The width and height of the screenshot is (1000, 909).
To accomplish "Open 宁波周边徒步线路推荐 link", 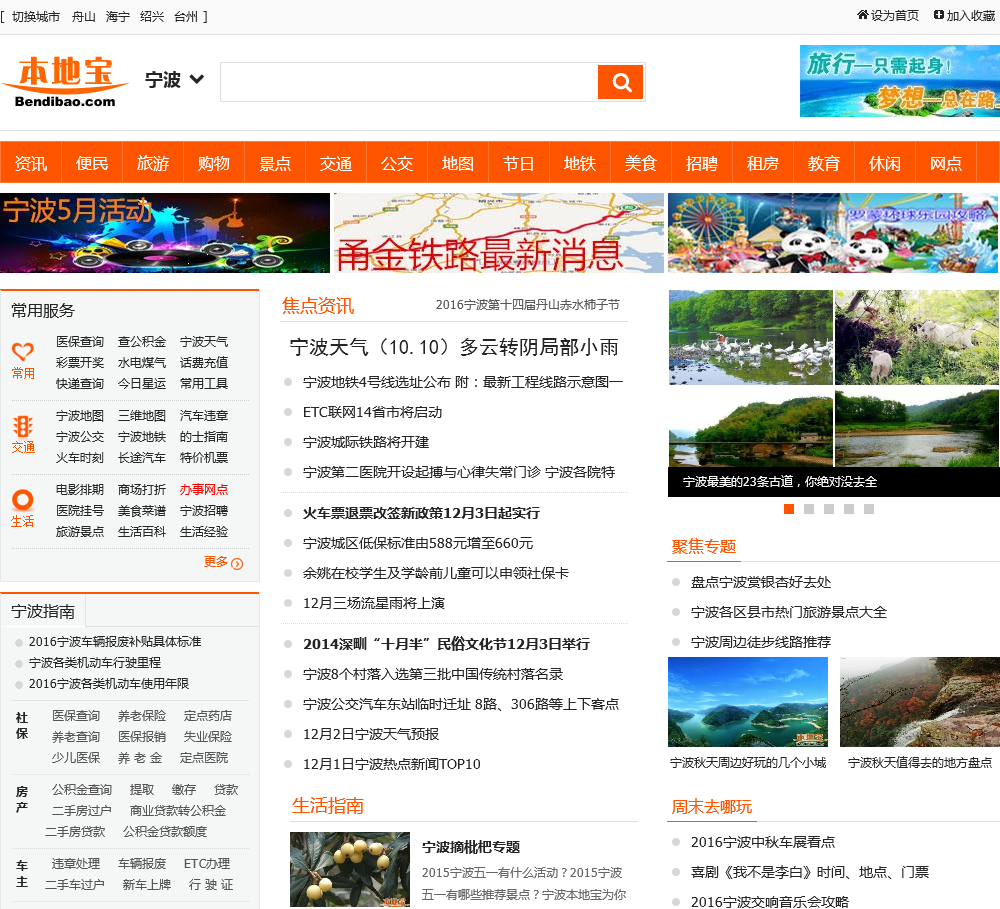I will point(761,642).
